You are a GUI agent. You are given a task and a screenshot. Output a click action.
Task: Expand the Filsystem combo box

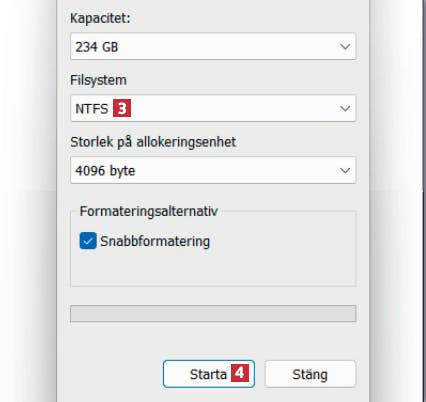[x=213, y=108]
